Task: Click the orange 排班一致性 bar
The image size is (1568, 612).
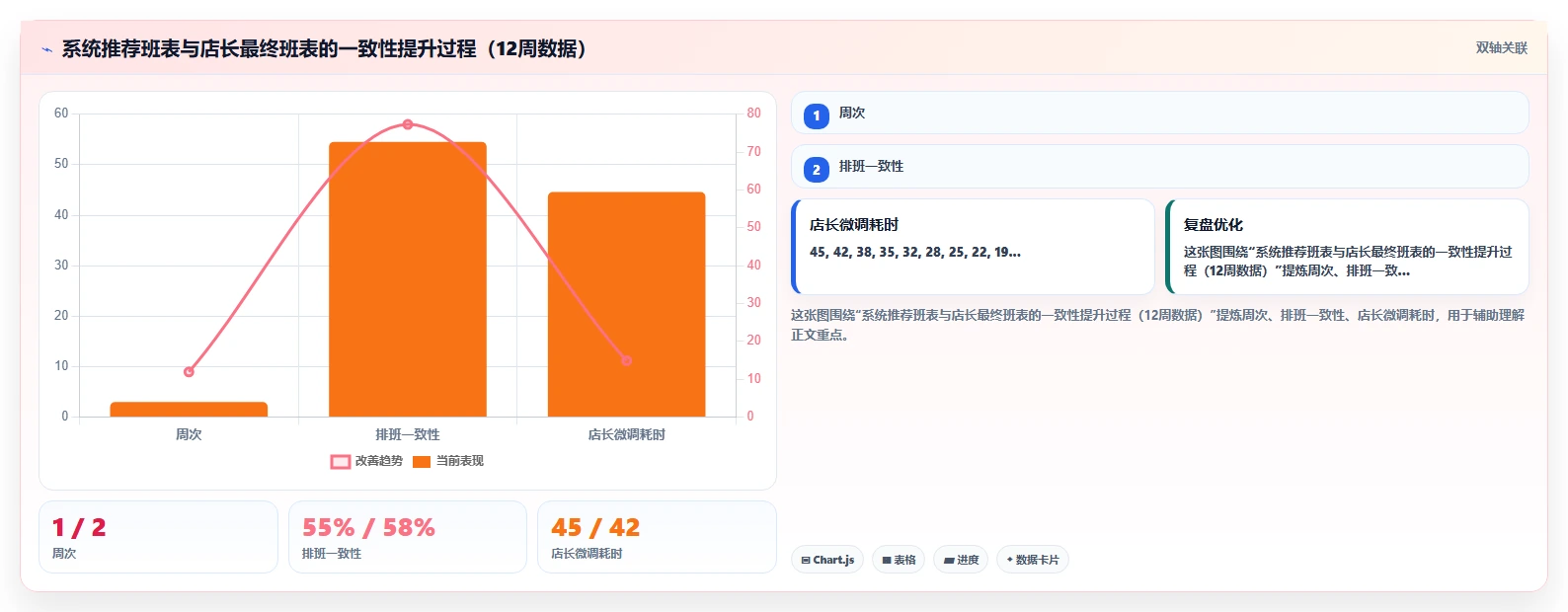Action: (408, 279)
